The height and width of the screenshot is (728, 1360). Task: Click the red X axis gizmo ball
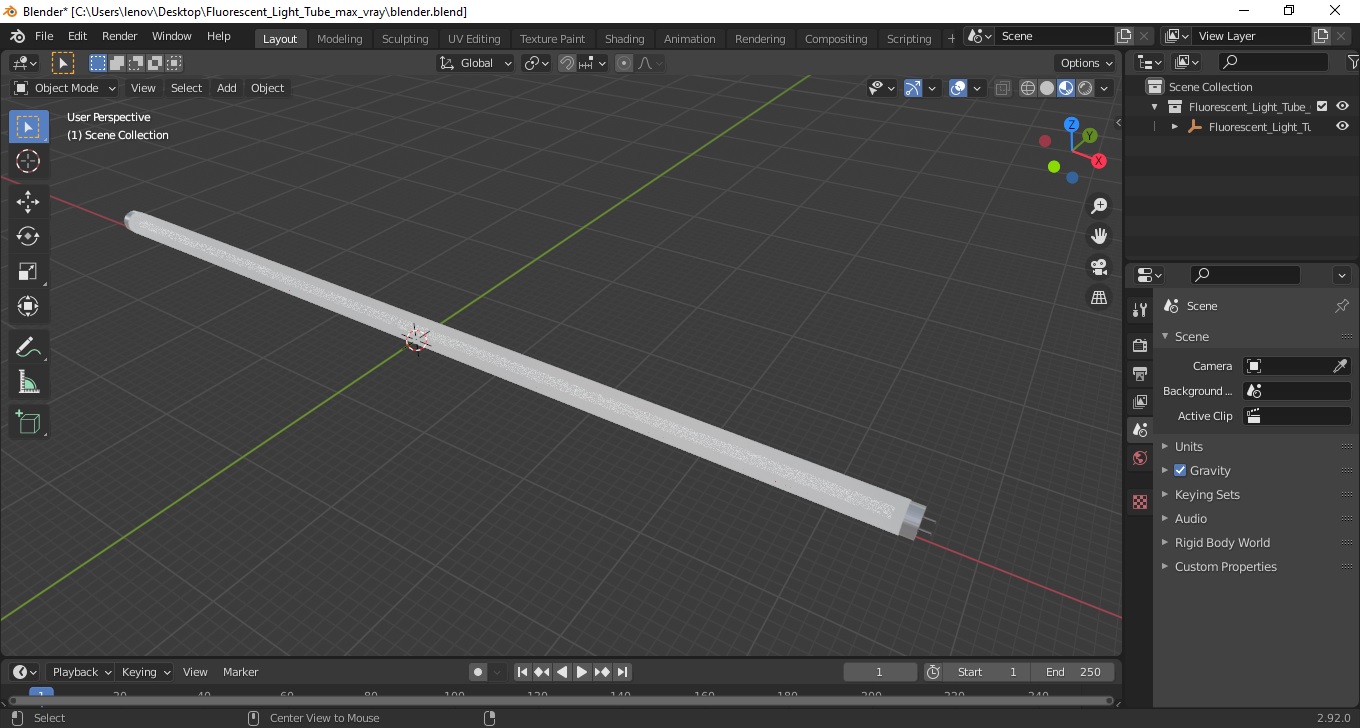coord(1099,161)
